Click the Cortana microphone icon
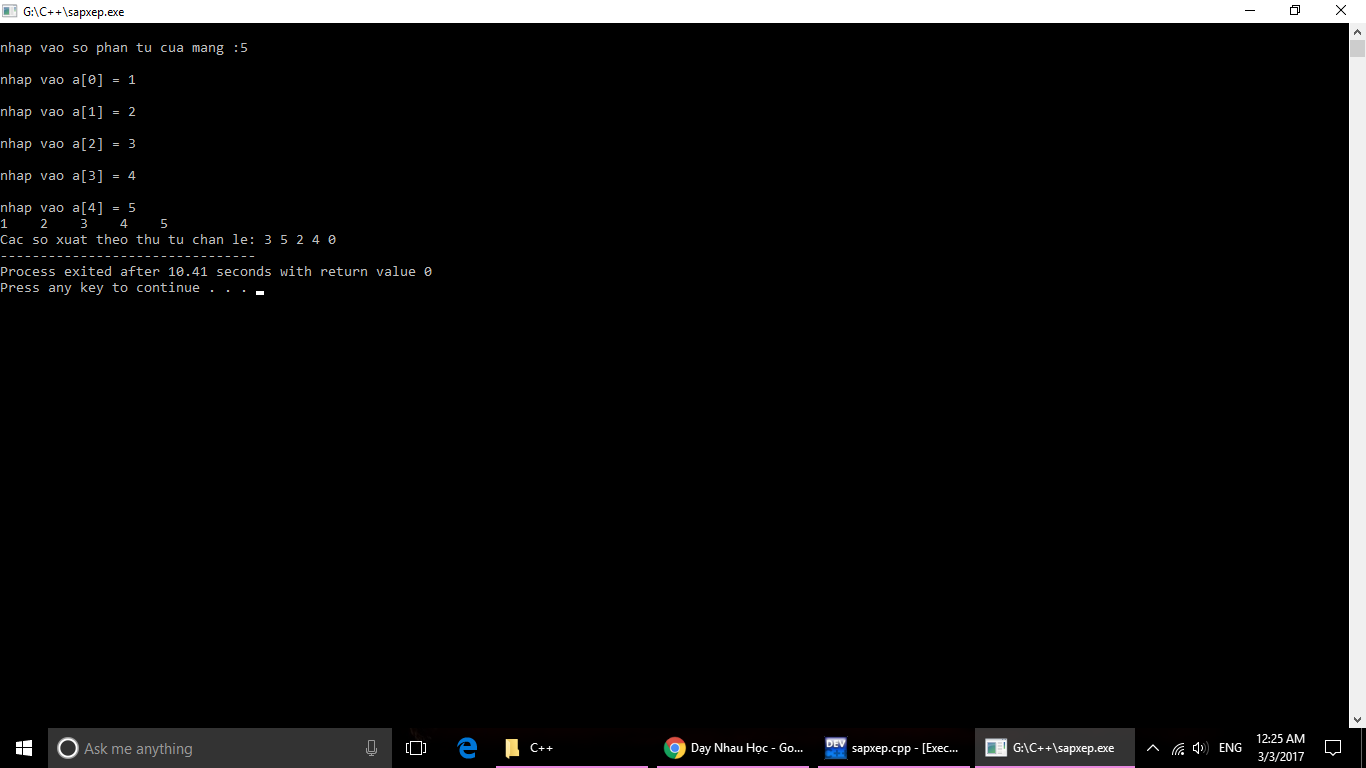Screen dimensions: 1366x768 [371, 748]
